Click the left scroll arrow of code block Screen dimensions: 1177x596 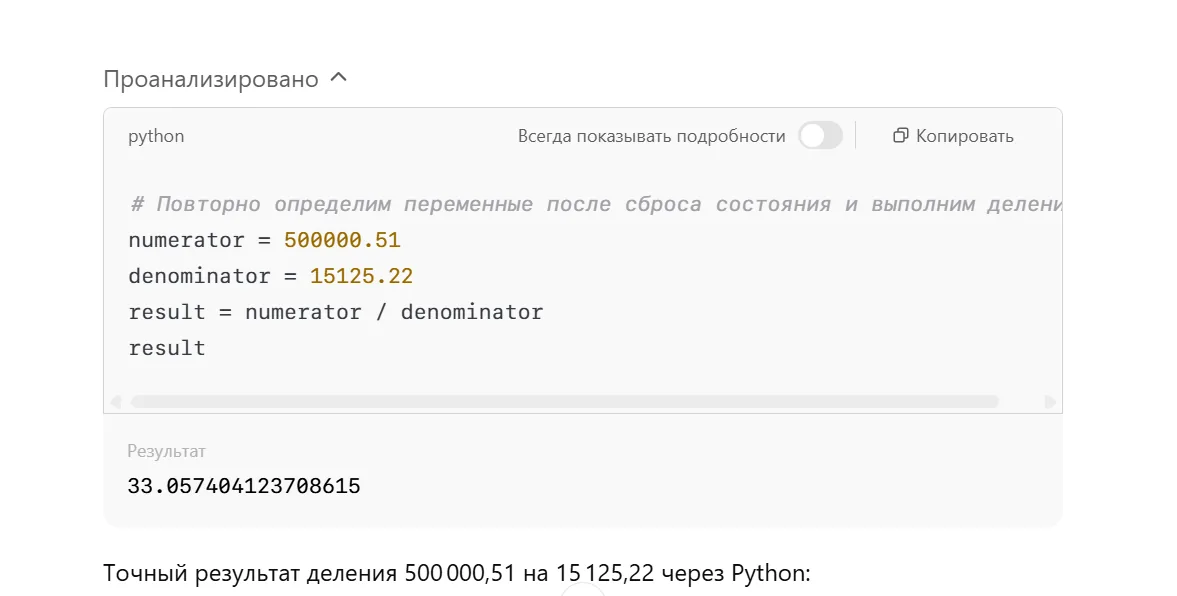pos(116,402)
